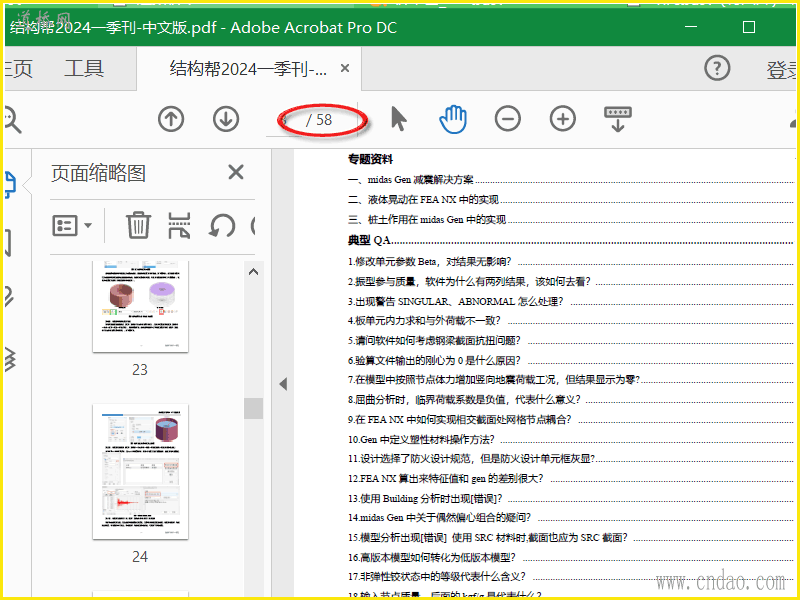Open the attachments paperclip sidebar icon

coord(9,296)
